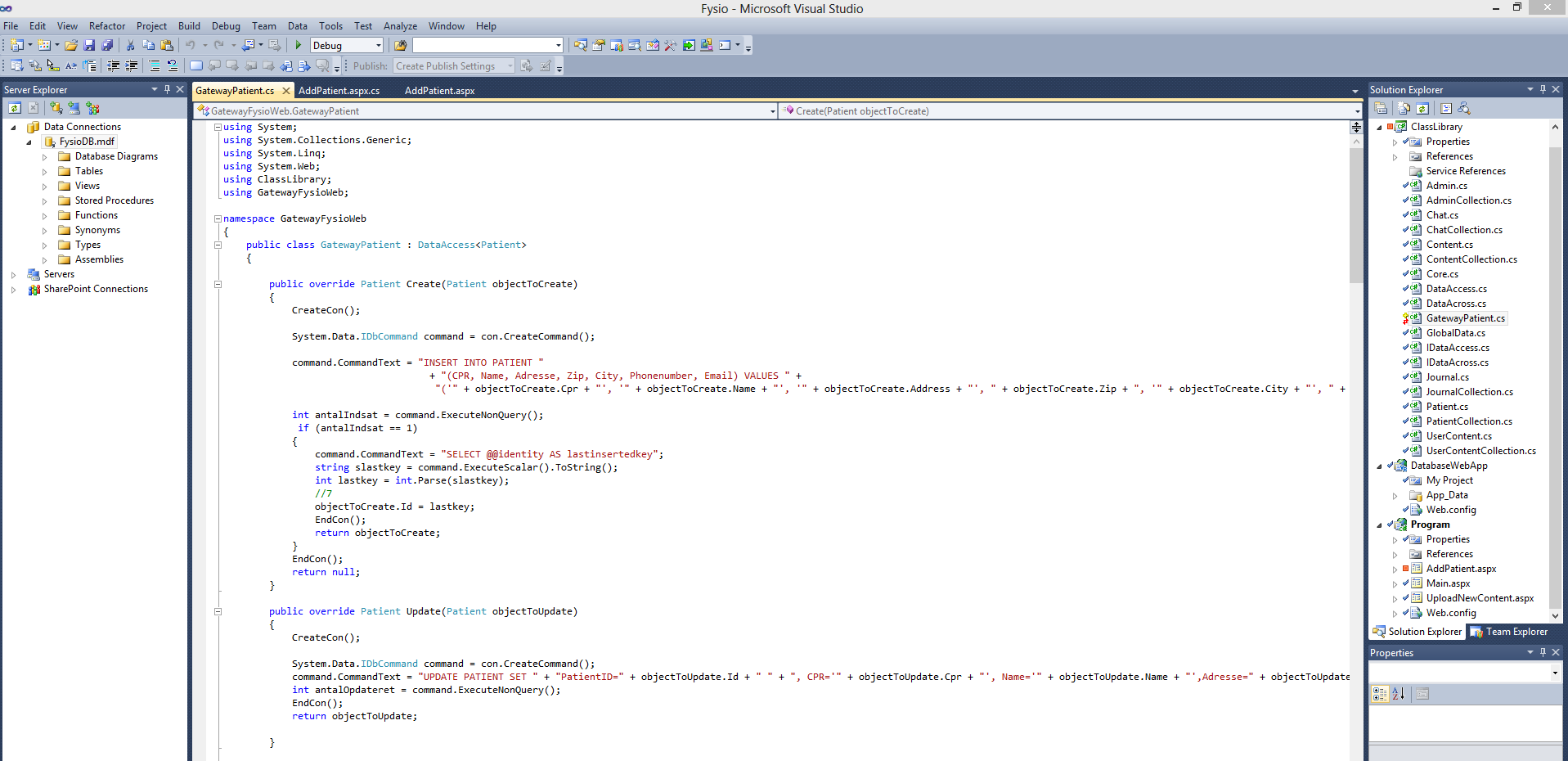1568x761 pixels.
Task: Decrease line indent toolbar icon
Action: (114, 66)
